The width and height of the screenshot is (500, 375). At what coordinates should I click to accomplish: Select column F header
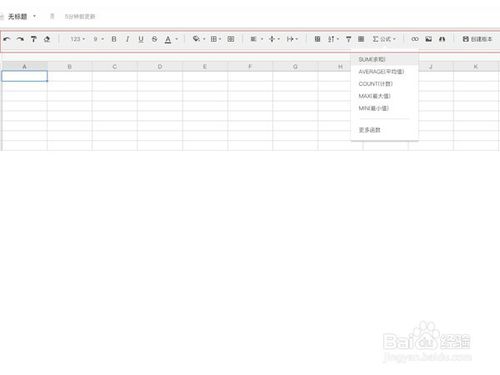pyautogui.click(x=250, y=67)
